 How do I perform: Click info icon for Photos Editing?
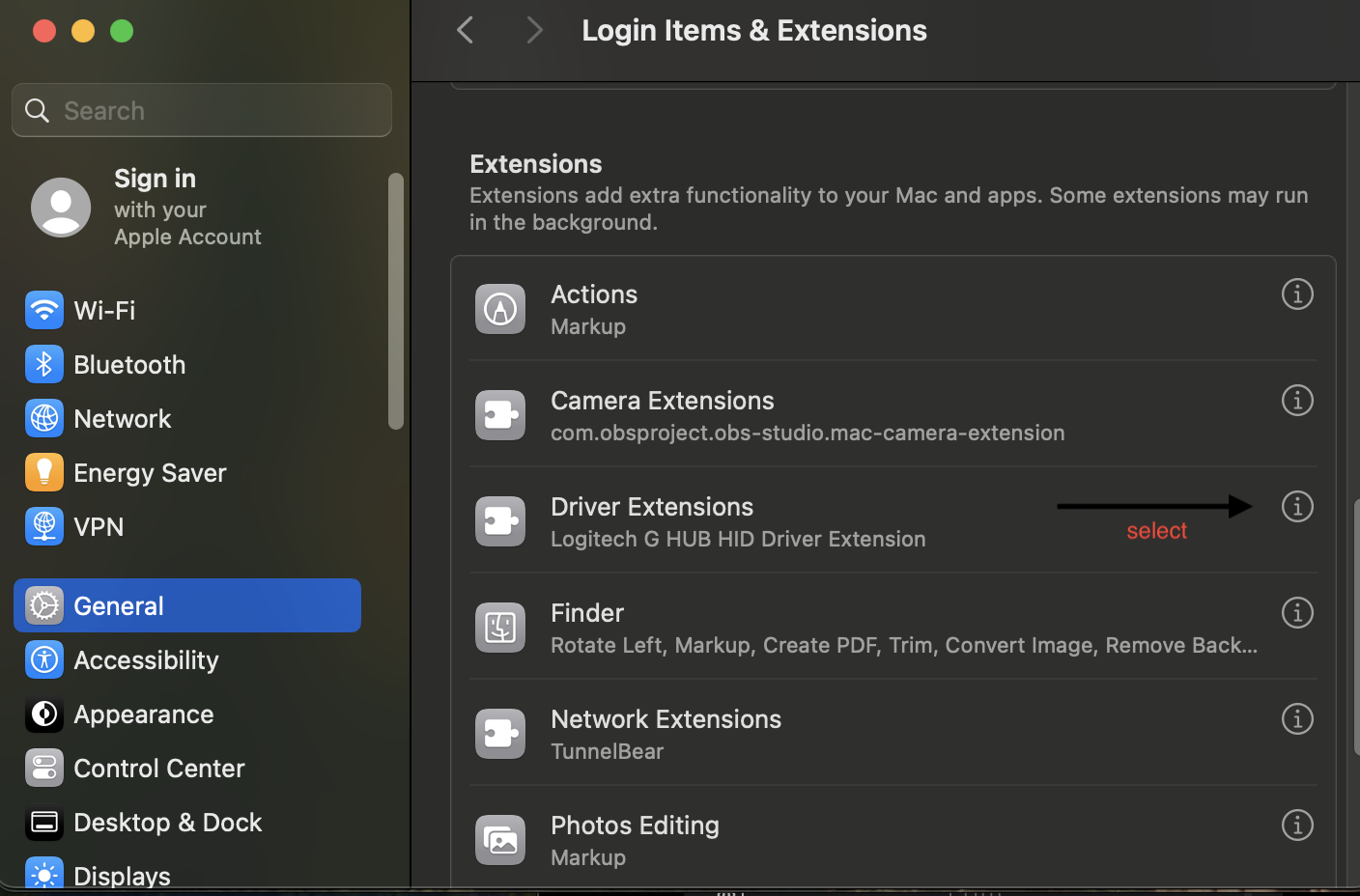pyautogui.click(x=1296, y=826)
